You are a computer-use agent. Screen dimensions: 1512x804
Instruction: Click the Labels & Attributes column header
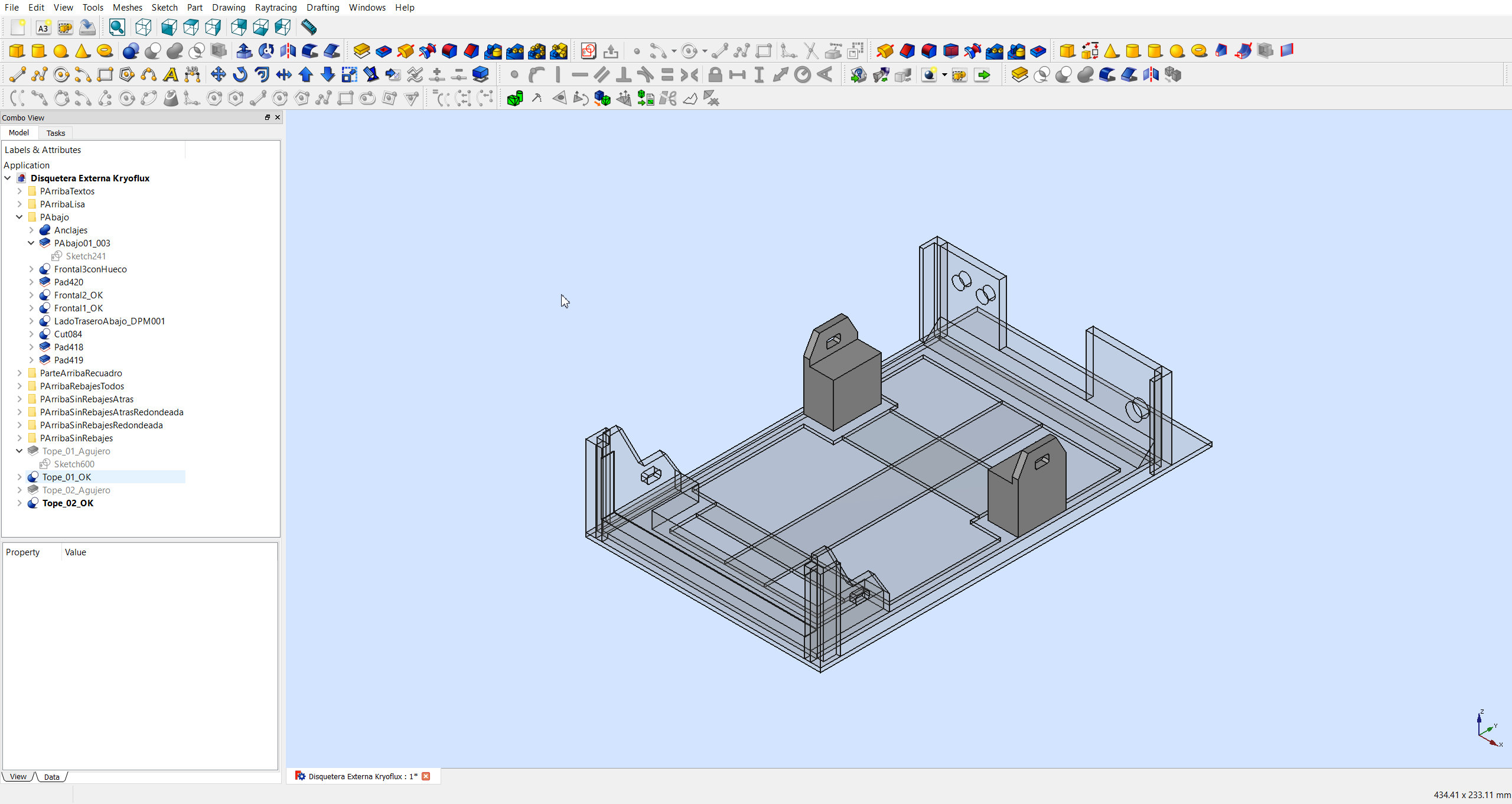94,149
